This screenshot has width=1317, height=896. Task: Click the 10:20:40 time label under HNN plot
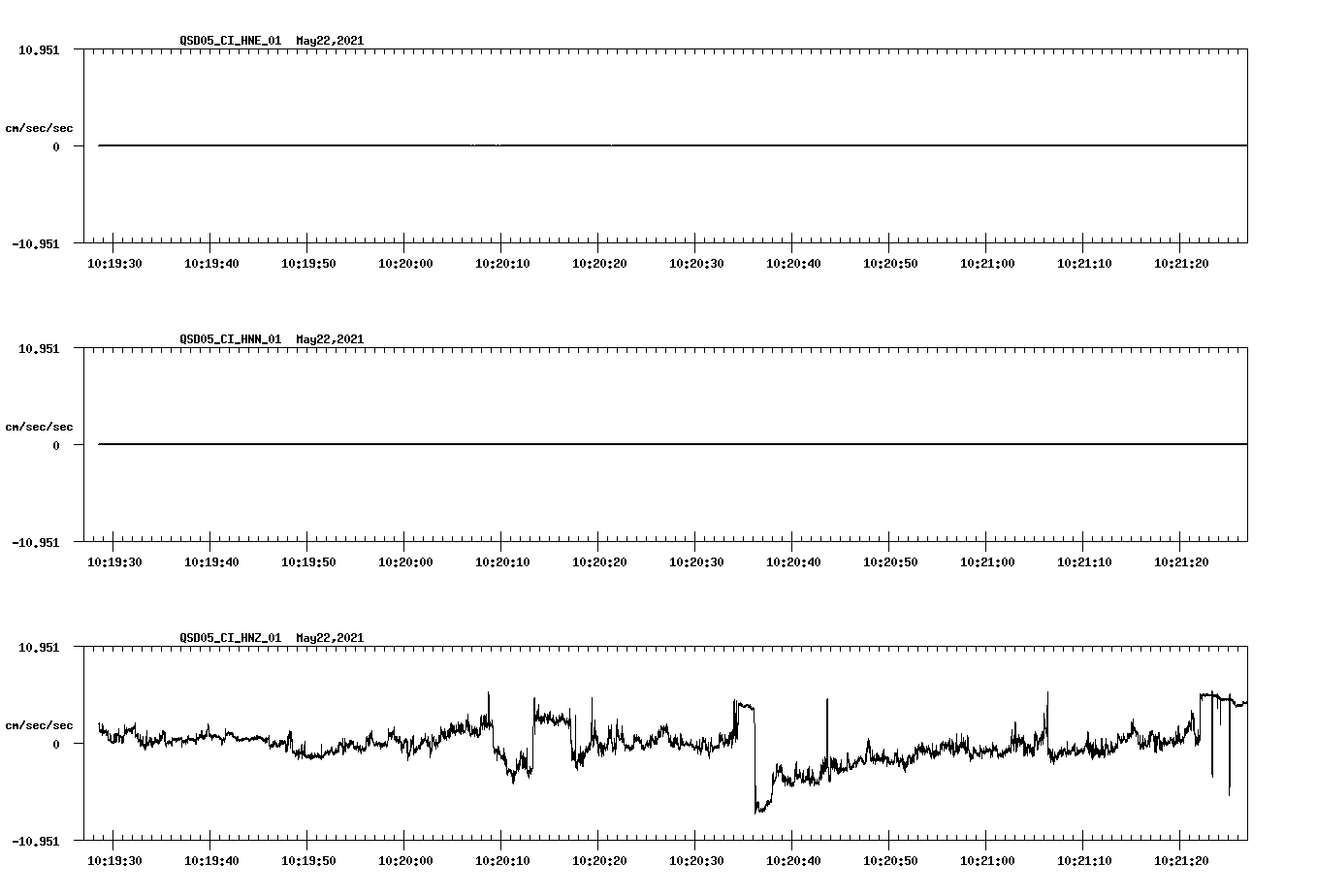[793, 561]
